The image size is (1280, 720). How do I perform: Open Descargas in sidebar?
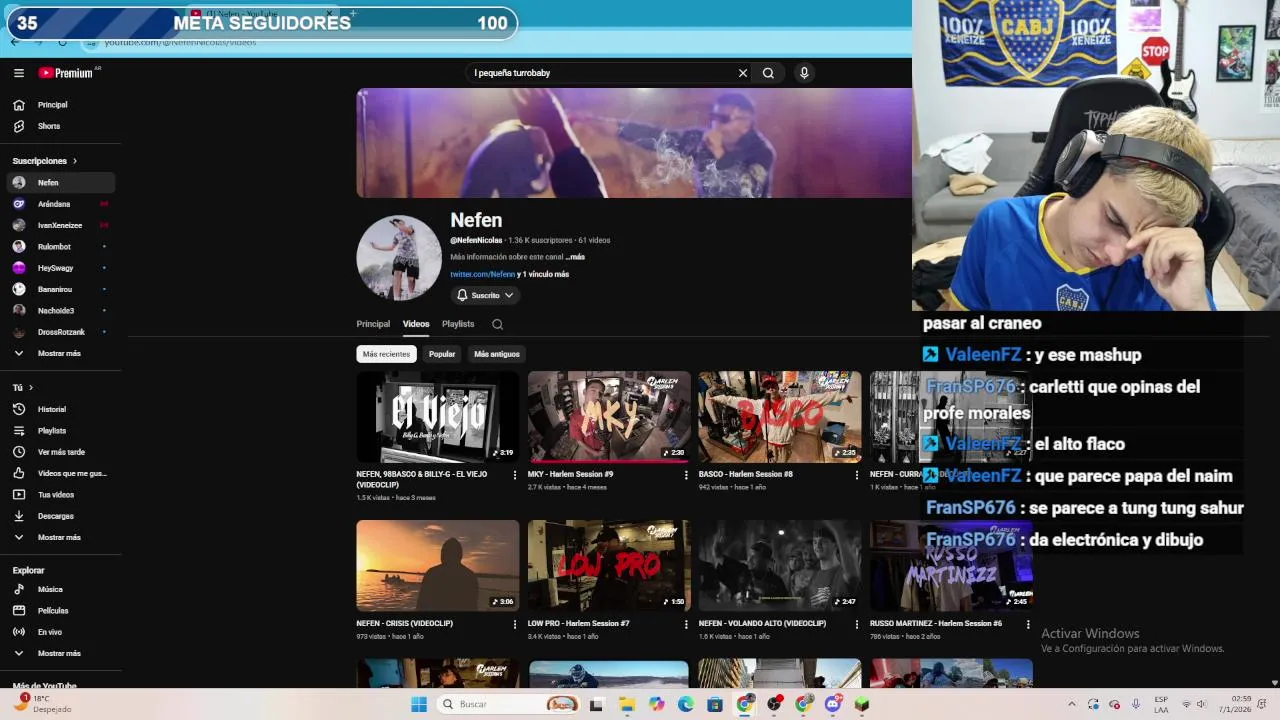(61, 516)
